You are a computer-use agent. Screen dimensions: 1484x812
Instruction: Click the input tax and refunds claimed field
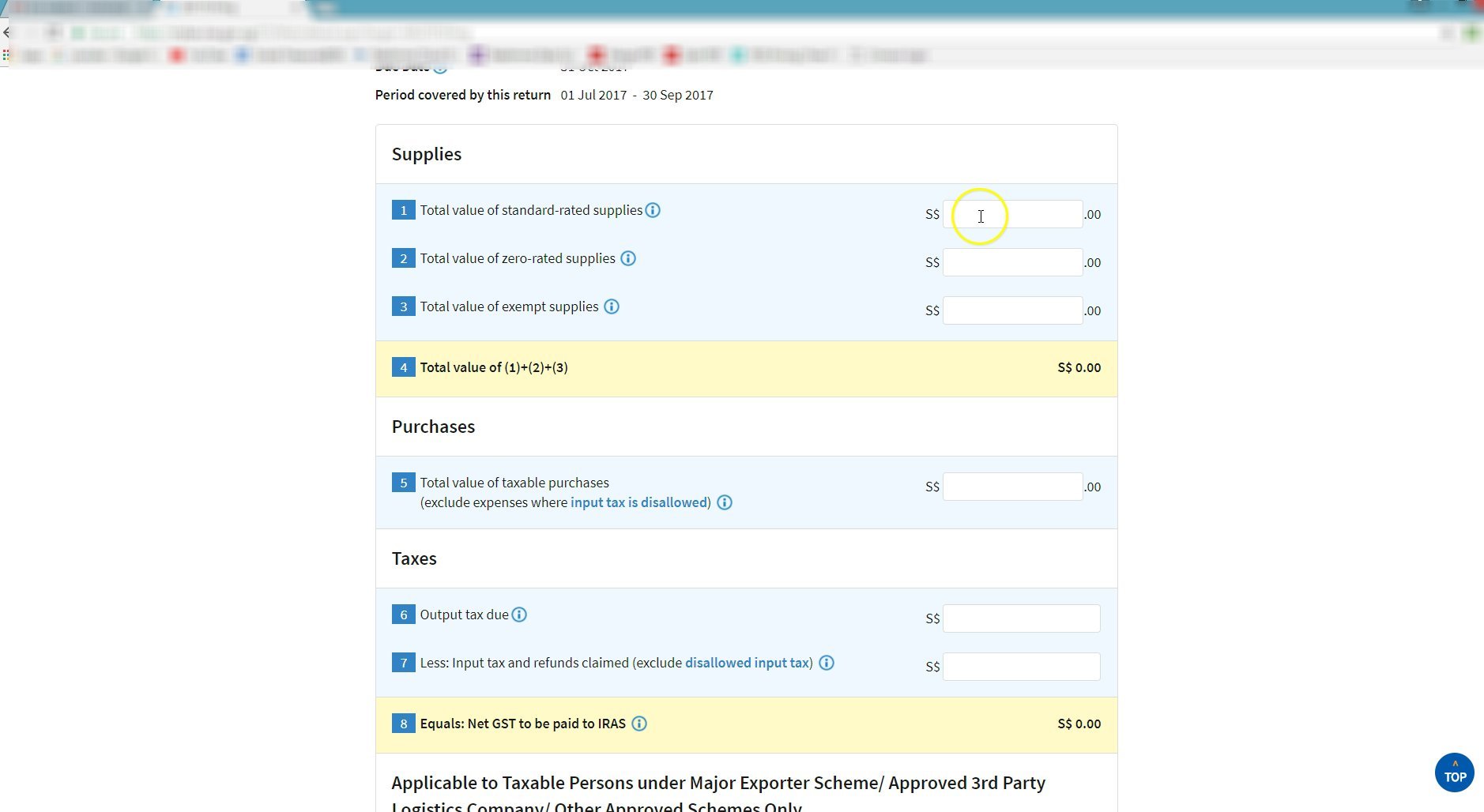pyautogui.click(x=1021, y=667)
